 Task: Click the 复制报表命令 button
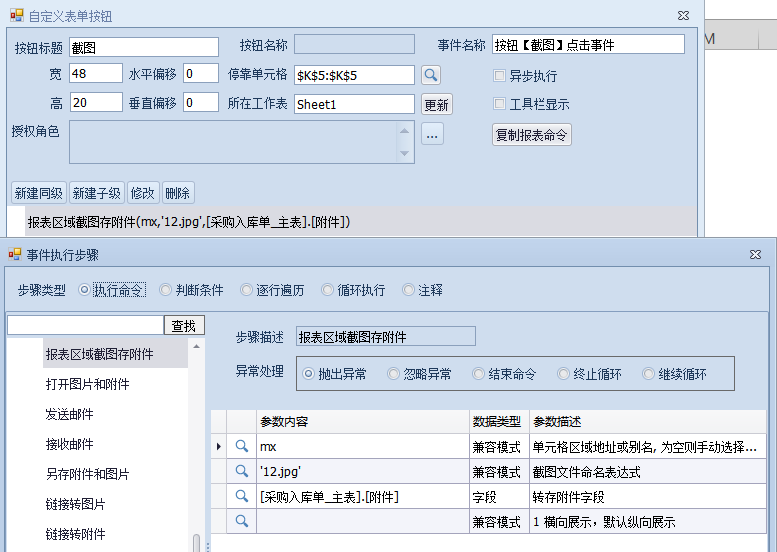click(532, 135)
